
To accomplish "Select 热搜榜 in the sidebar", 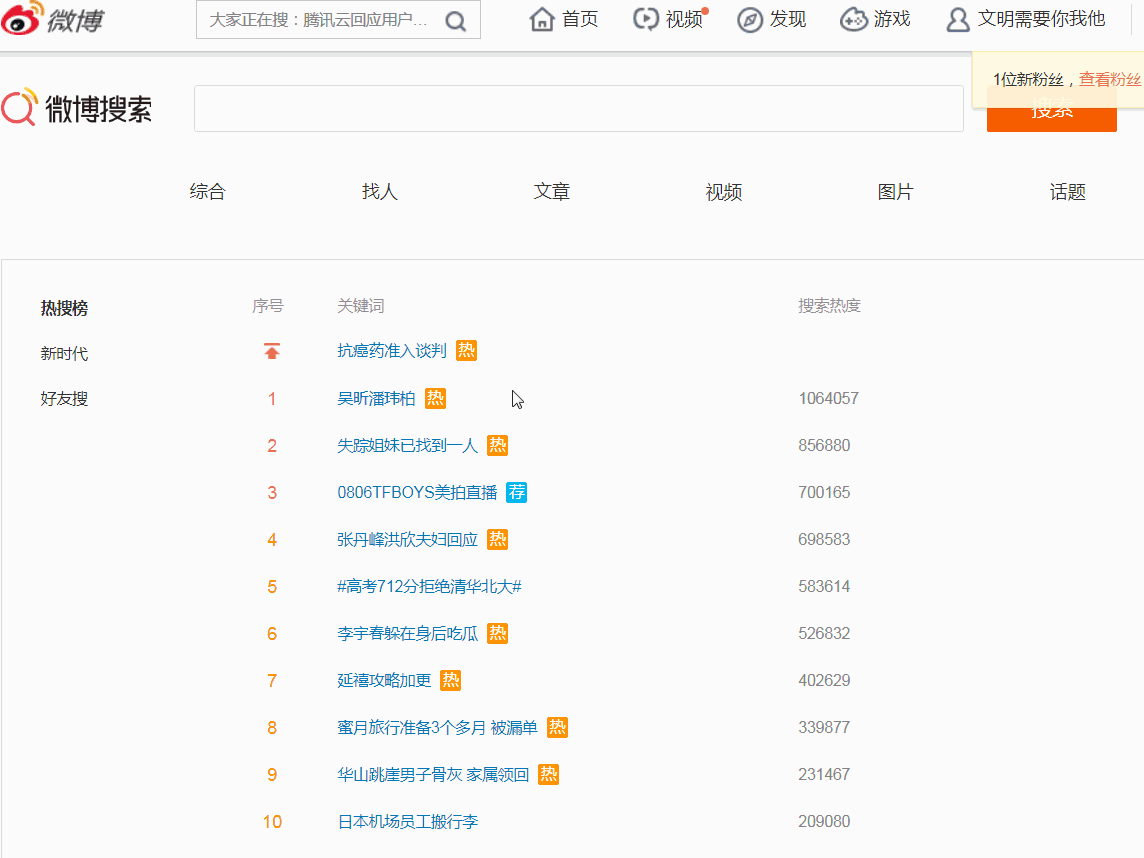I will point(64,308).
